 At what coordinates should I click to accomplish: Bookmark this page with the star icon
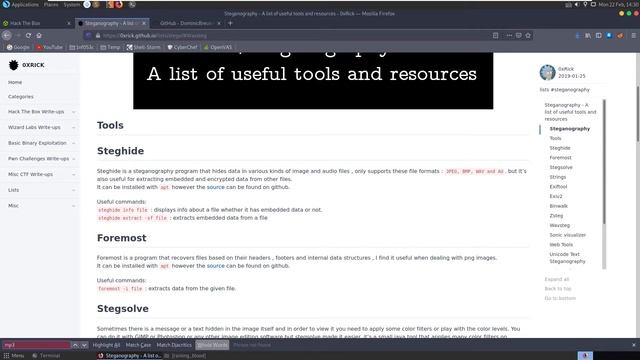tap(528, 36)
